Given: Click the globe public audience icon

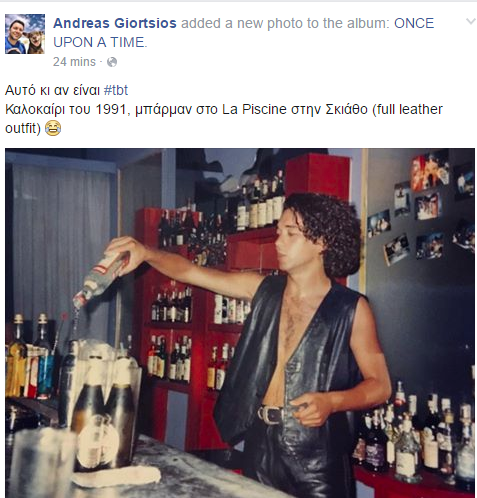Looking at the screenshot, I should click(x=112, y=62).
